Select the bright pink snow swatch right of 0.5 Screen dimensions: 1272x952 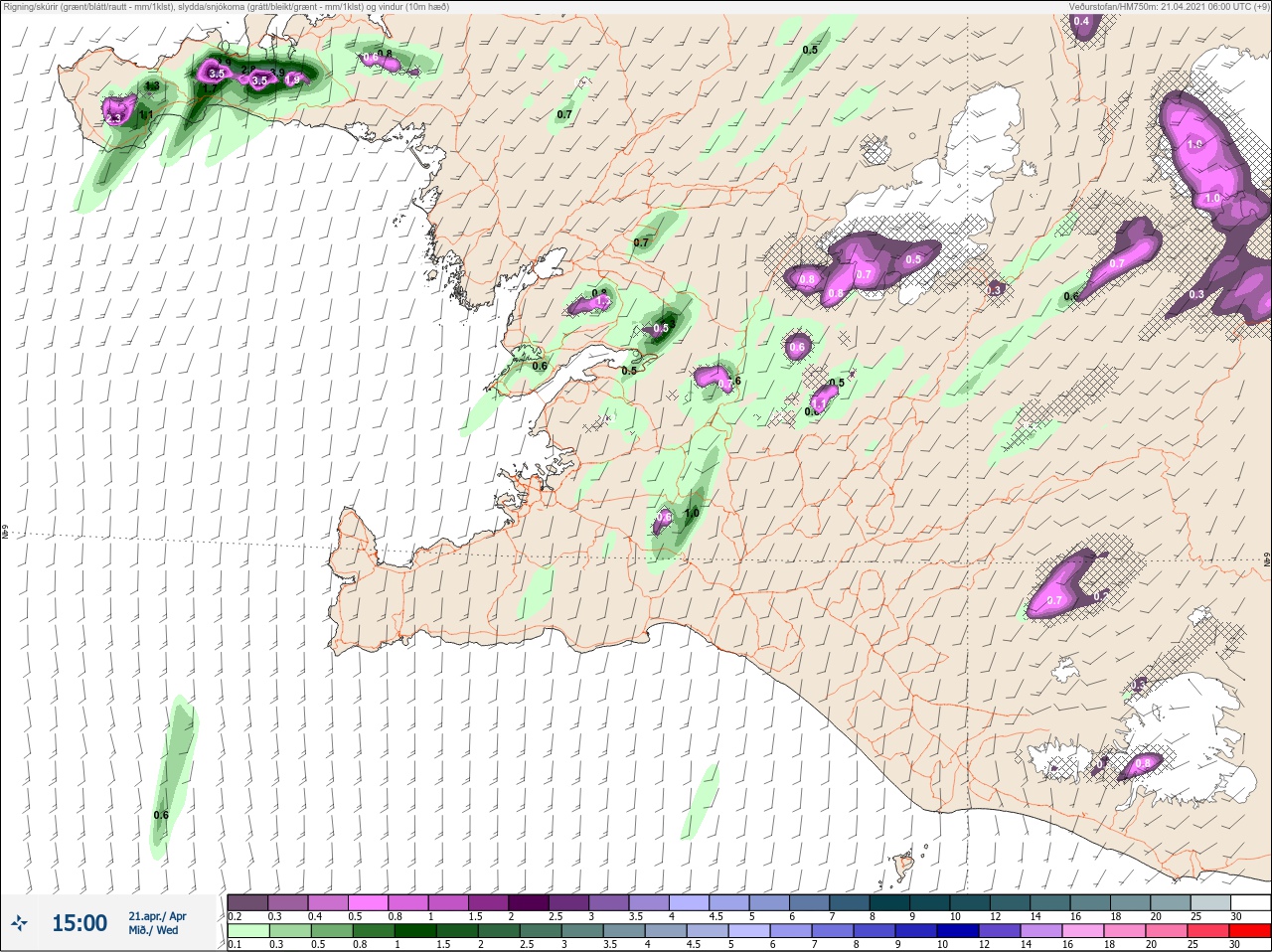pos(368,902)
